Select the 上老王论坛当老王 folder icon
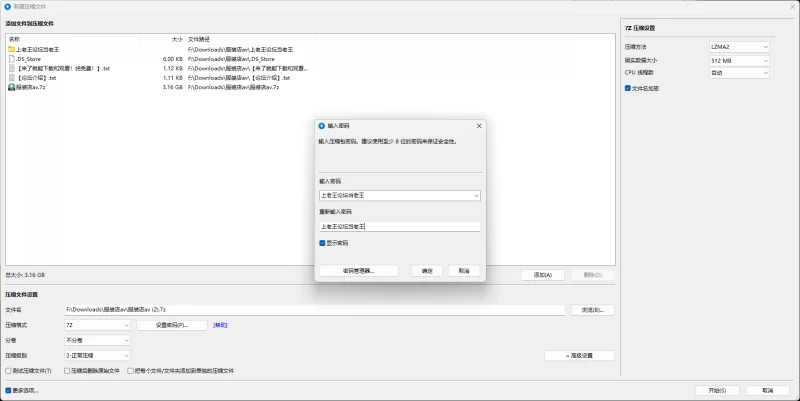 (11, 49)
